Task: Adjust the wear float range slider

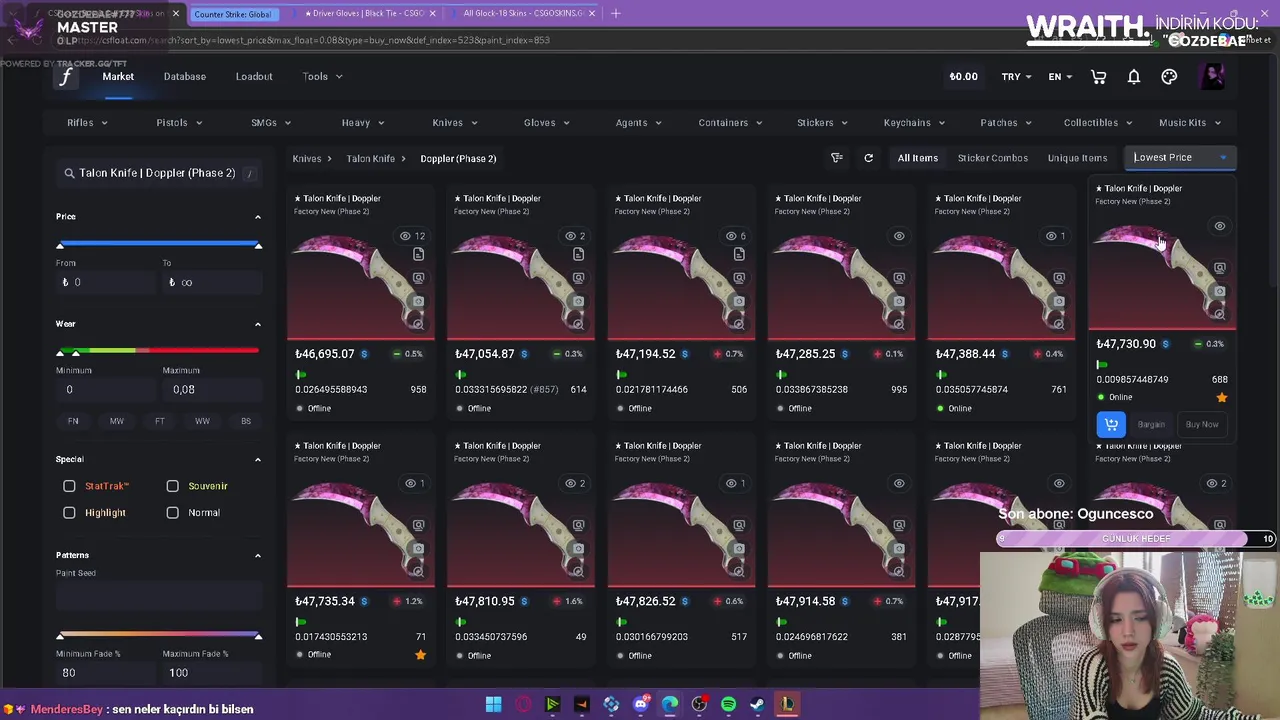Action: point(159,352)
